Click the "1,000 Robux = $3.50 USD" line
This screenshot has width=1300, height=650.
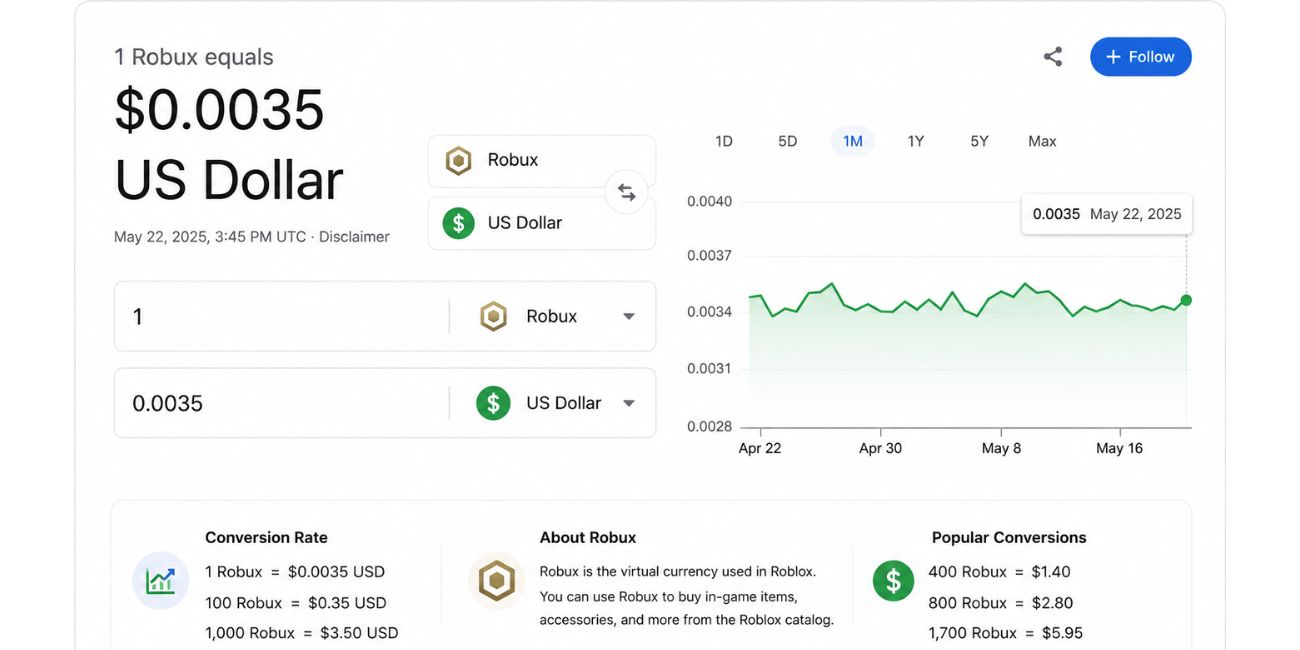(x=302, y=633)
